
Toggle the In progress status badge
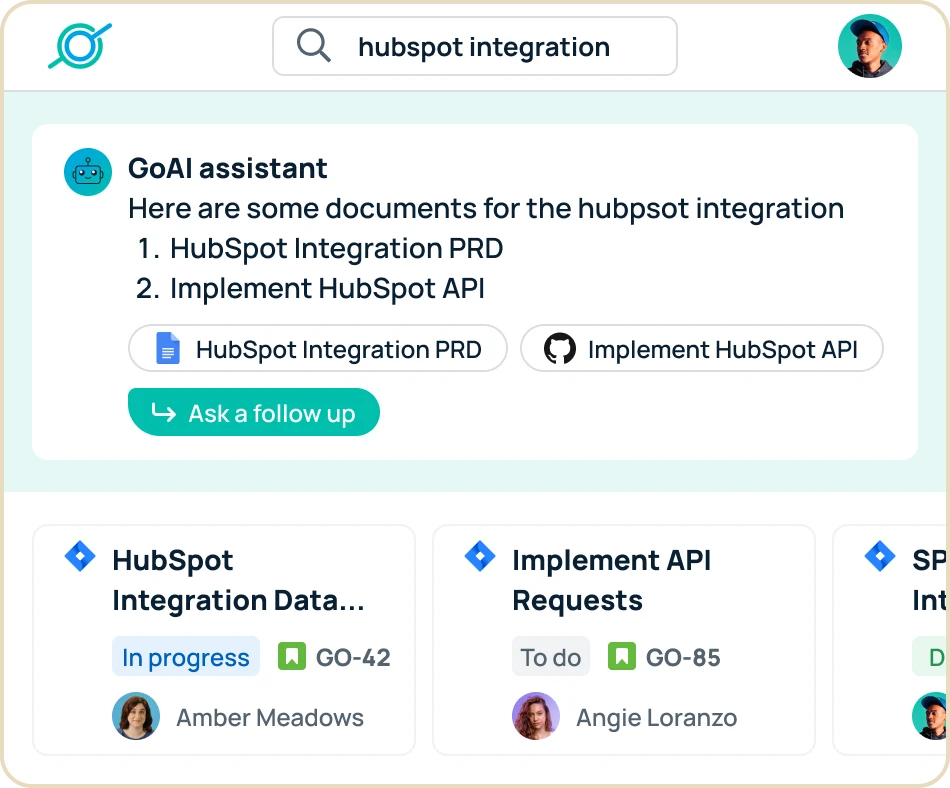click(x=185, y=657)
